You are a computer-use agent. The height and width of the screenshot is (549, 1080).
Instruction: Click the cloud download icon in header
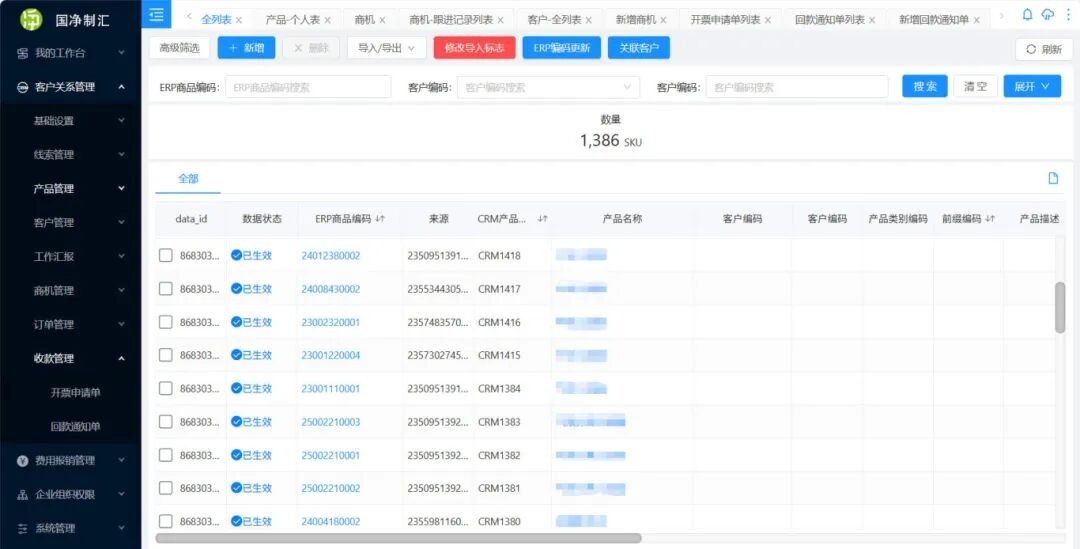click(x=1047, y=15)
